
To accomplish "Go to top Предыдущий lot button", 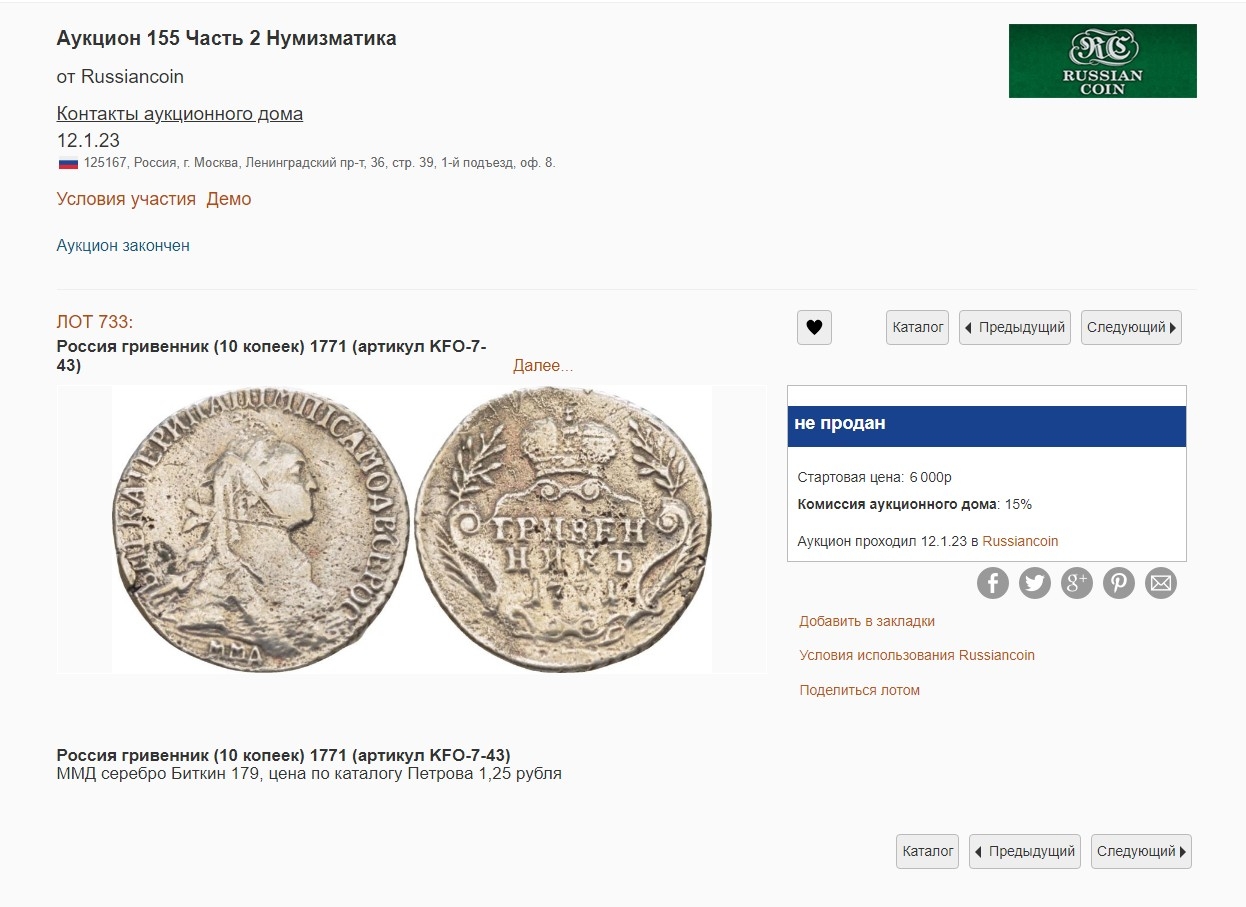I will point(1014,327).
